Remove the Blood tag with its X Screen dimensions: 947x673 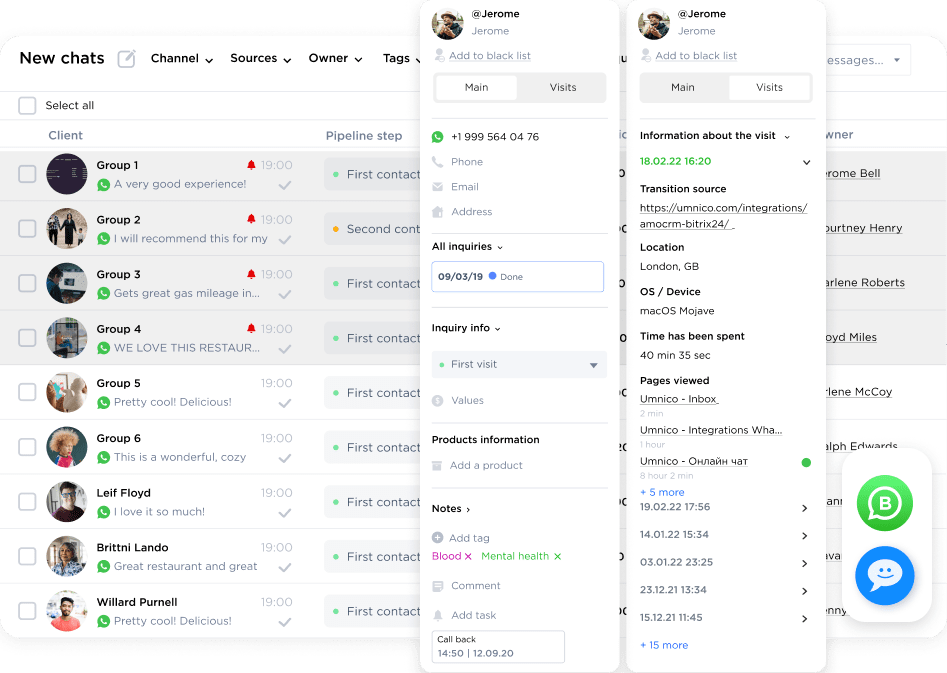coord(466,555)
